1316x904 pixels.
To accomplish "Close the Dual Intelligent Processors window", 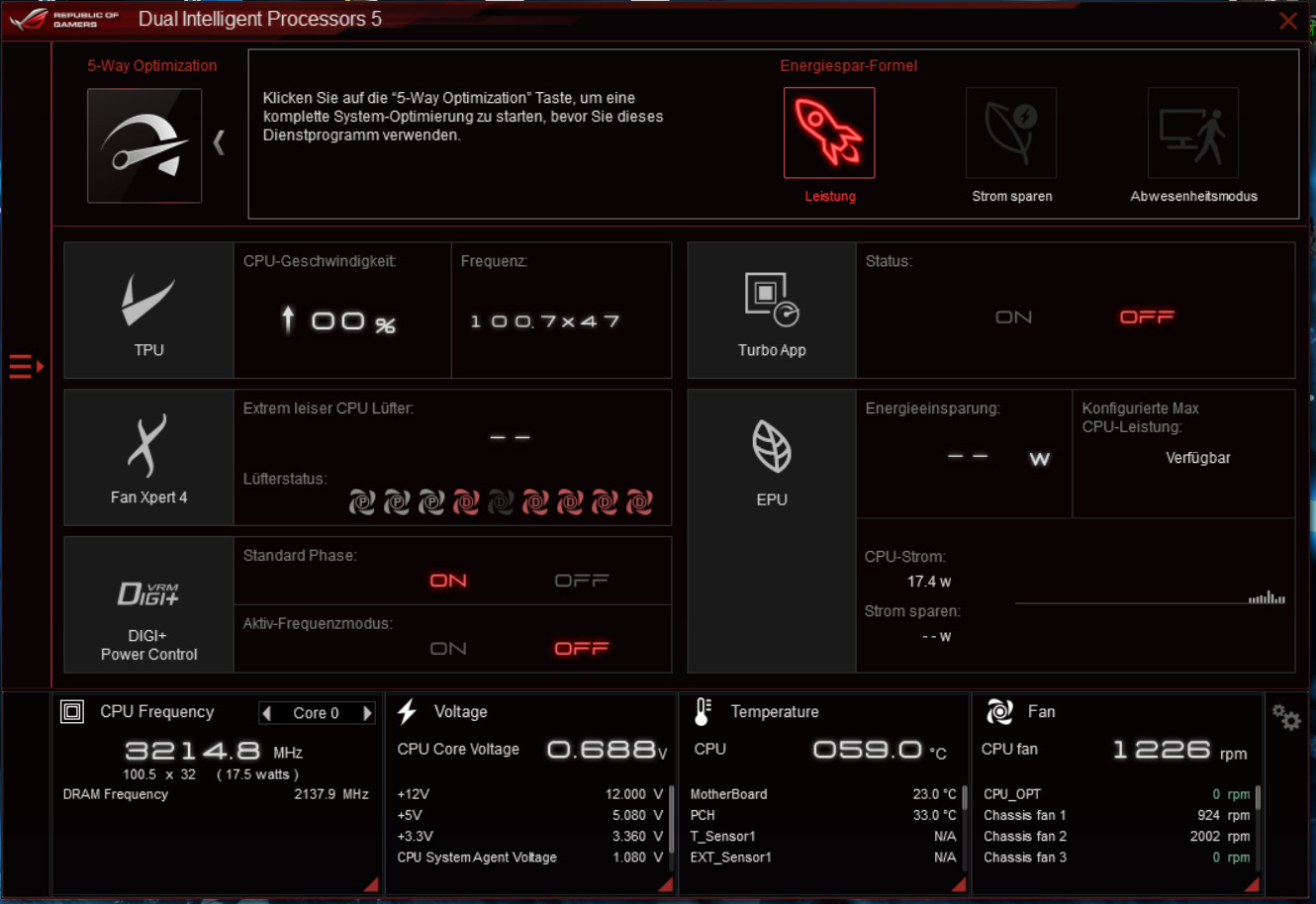I will pos(1288,21).
